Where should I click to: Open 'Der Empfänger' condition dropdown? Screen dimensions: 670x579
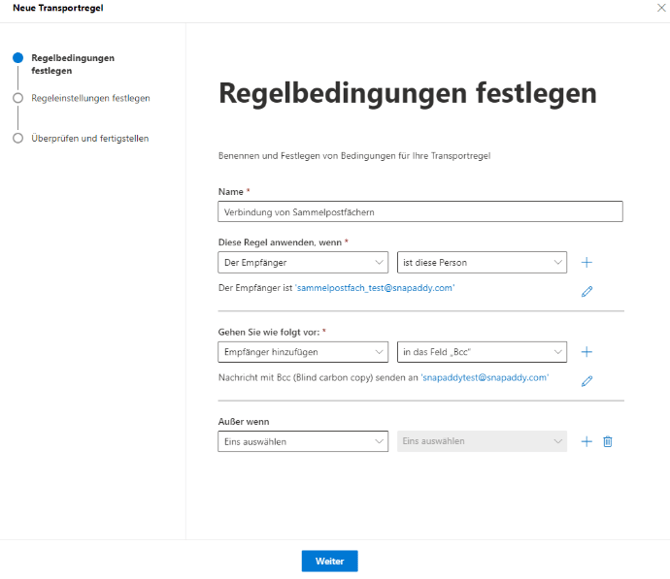[x=302, y=263]
